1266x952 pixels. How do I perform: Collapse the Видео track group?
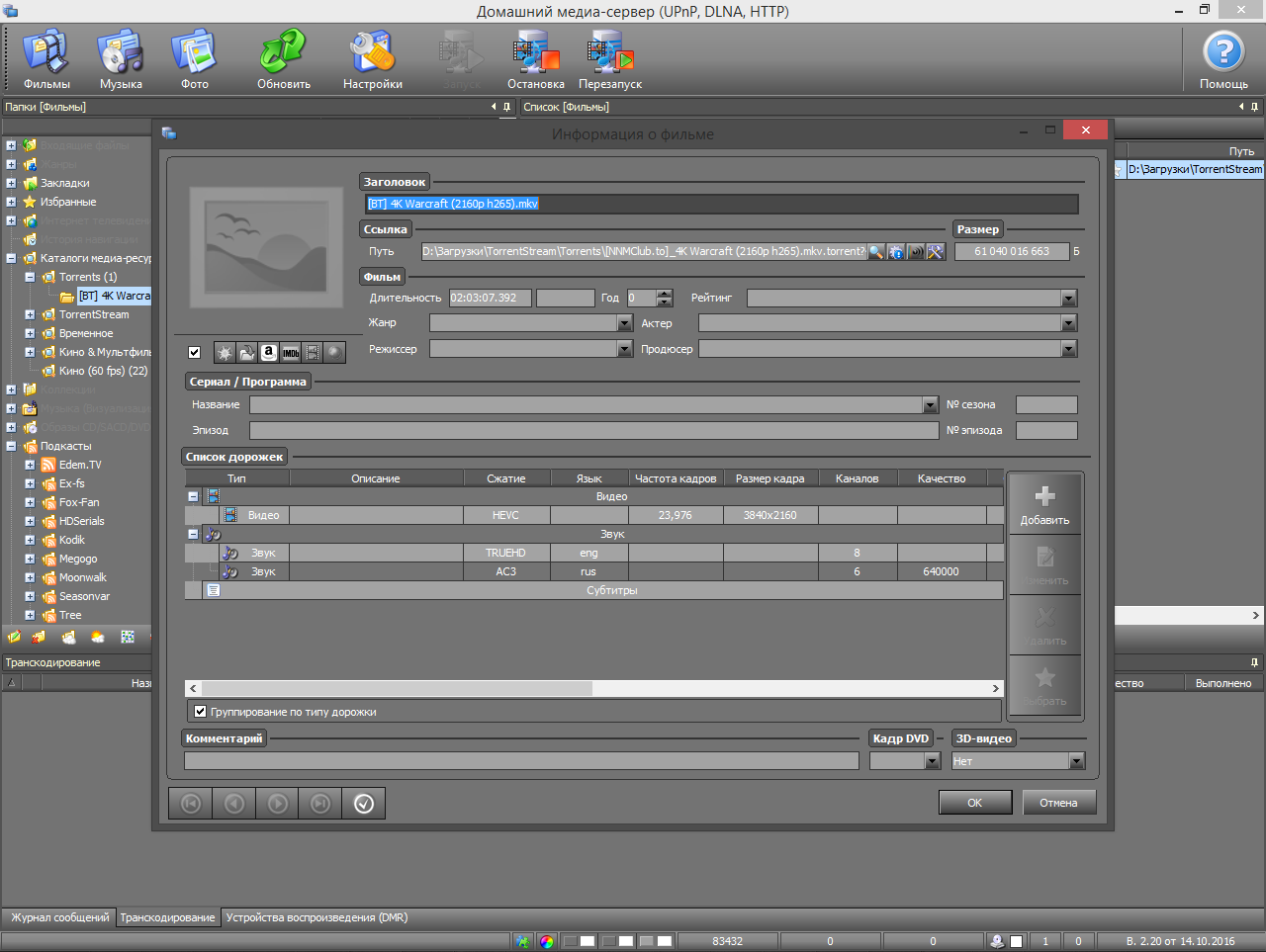(x=193, y=497)
